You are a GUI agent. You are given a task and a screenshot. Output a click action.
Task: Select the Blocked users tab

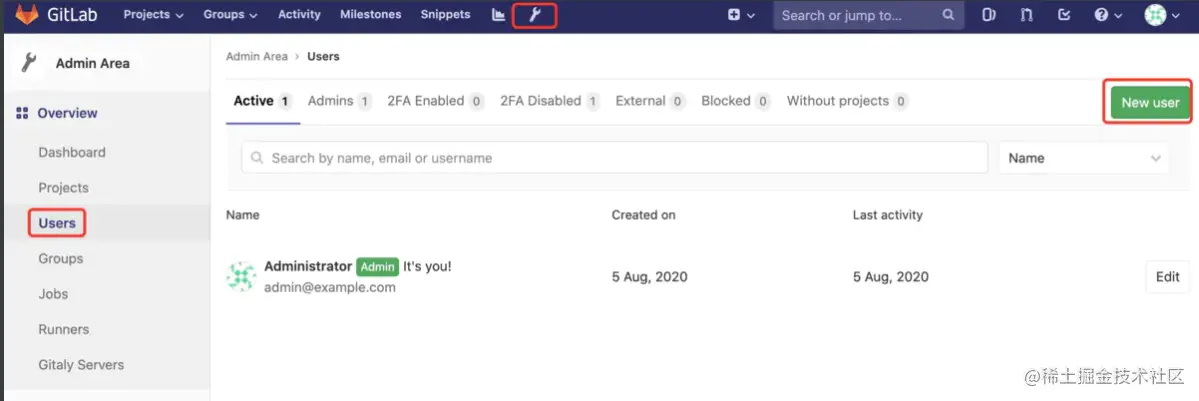[736, 101]
